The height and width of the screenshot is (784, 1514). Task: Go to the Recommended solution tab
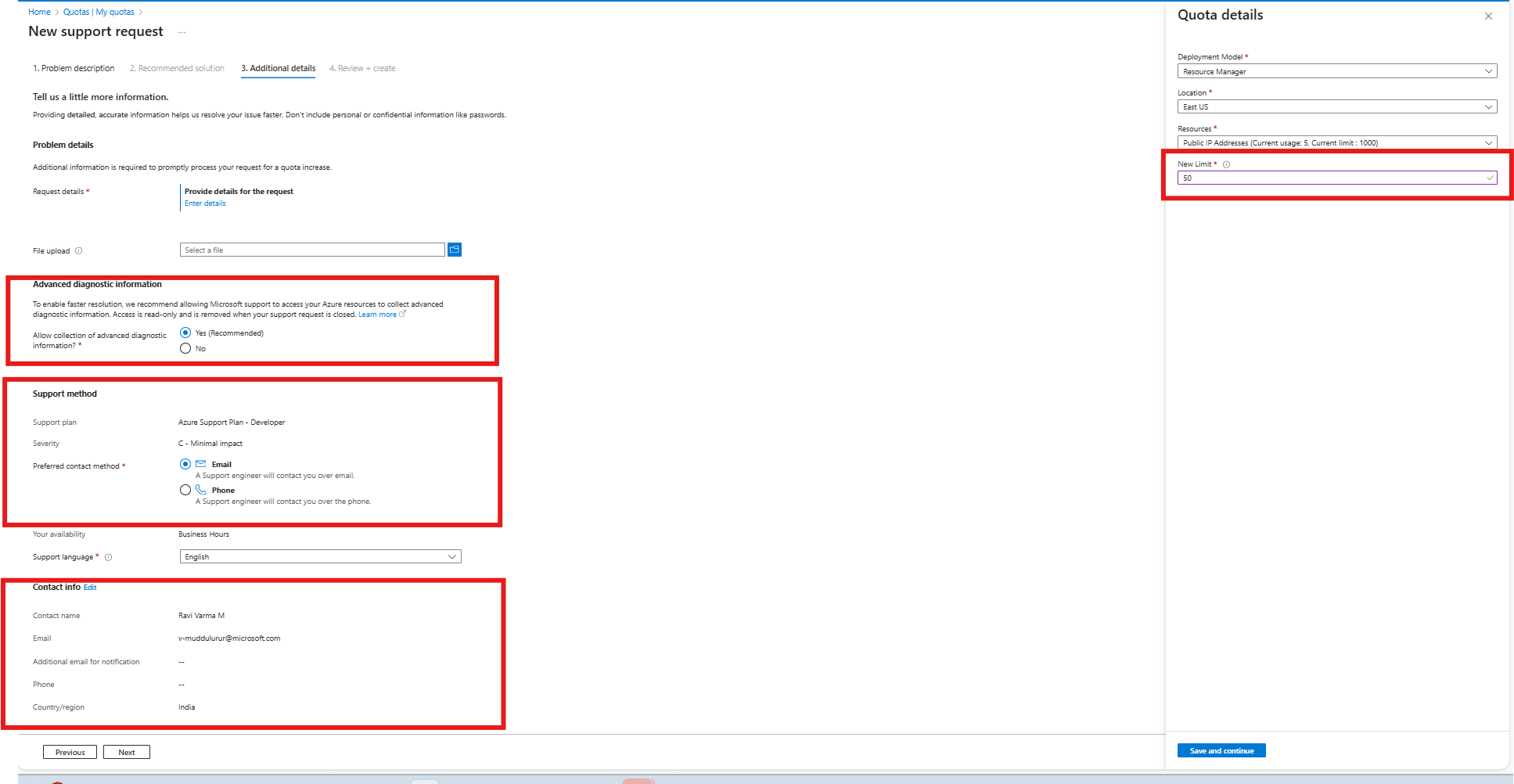pos(177,68)
